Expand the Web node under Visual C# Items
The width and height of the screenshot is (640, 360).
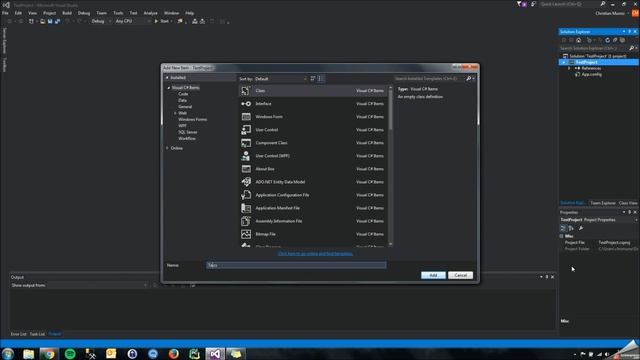click(176, 113)
